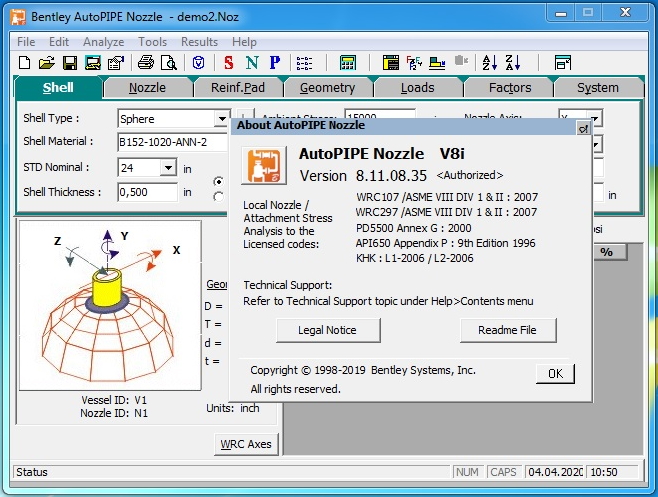Viewport: 658px width, 497px height.
Task: Open the Help menu
Action: (x=244, y=42)
